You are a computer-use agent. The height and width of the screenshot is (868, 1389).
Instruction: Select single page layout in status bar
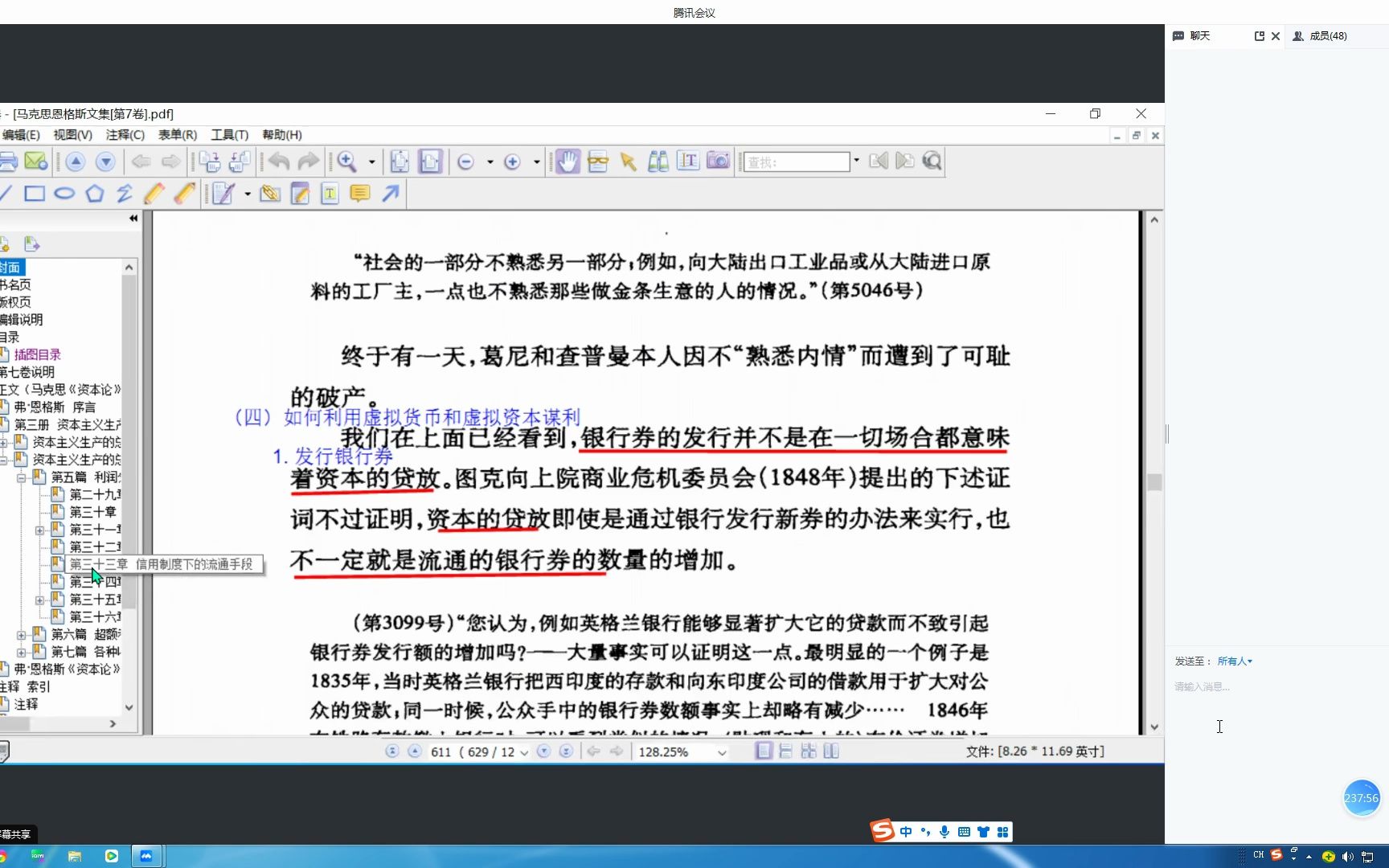[x=764, y=751]
